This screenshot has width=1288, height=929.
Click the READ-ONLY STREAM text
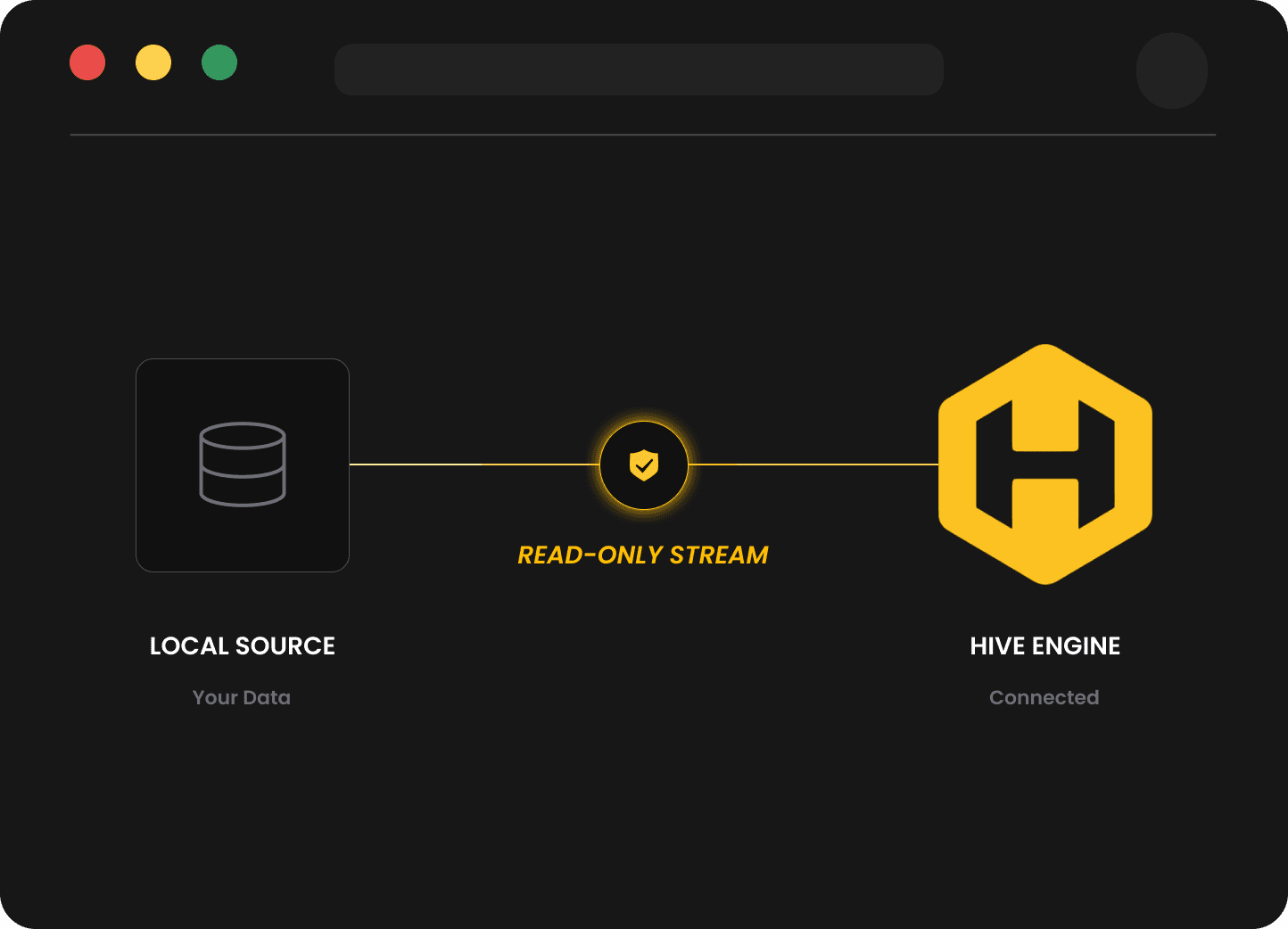pos(643,555)
